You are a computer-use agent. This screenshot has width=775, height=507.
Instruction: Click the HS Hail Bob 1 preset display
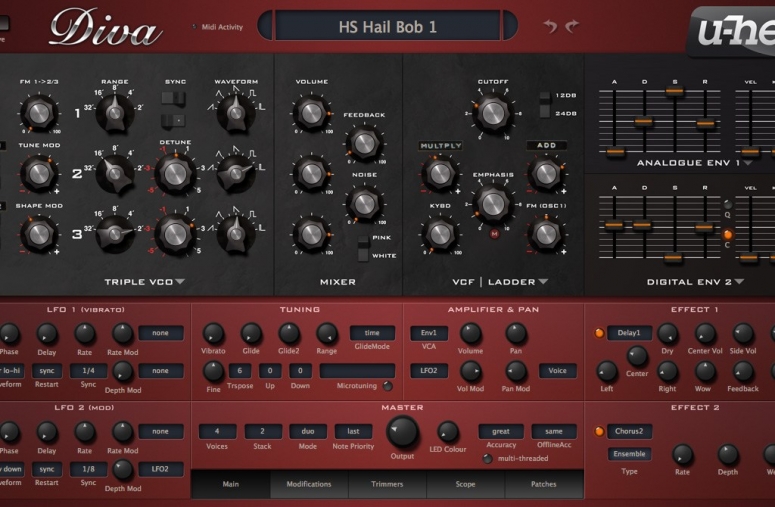pyautogui.click(x=387, y=26)
